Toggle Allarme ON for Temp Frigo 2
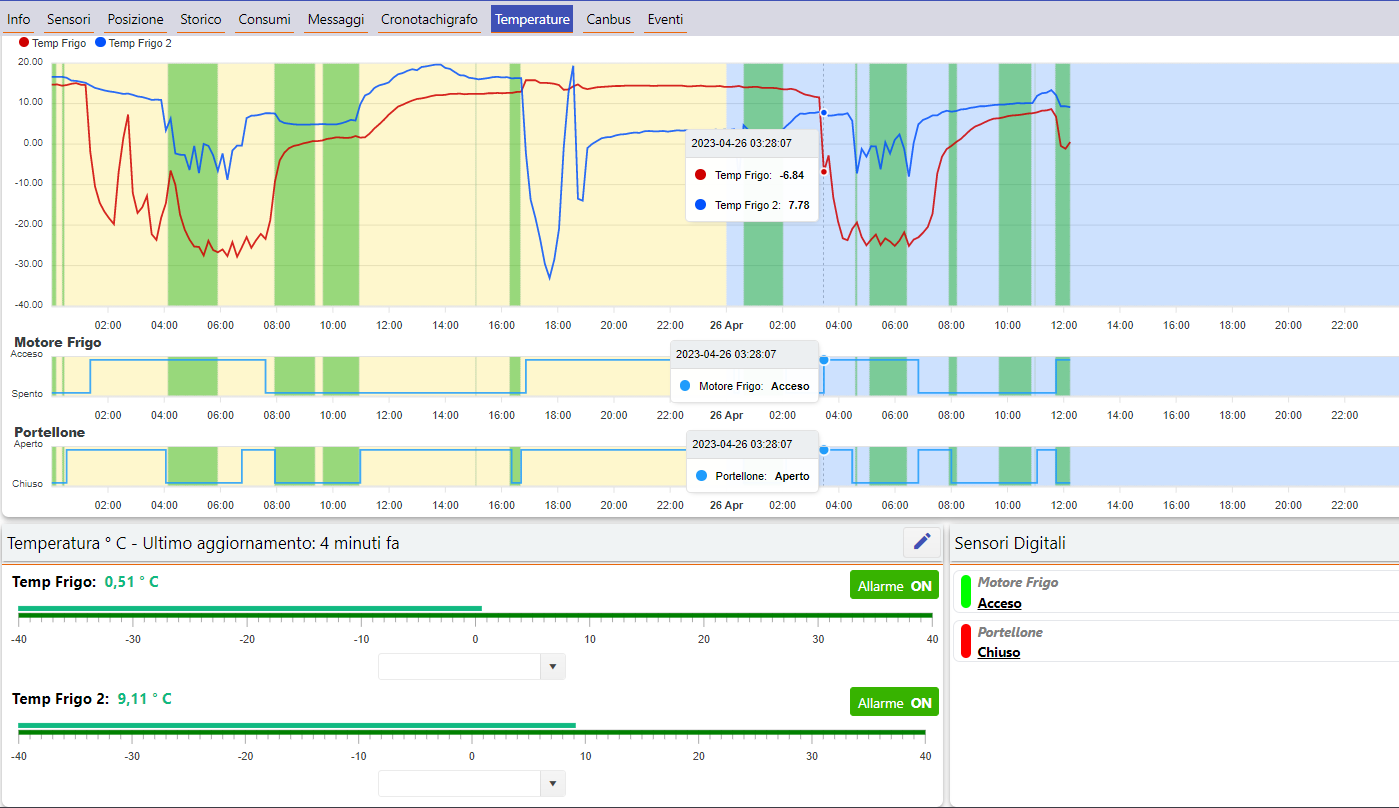Image resolution: width=1399 pixels, height=808 pixels. [x=894, y=702]
